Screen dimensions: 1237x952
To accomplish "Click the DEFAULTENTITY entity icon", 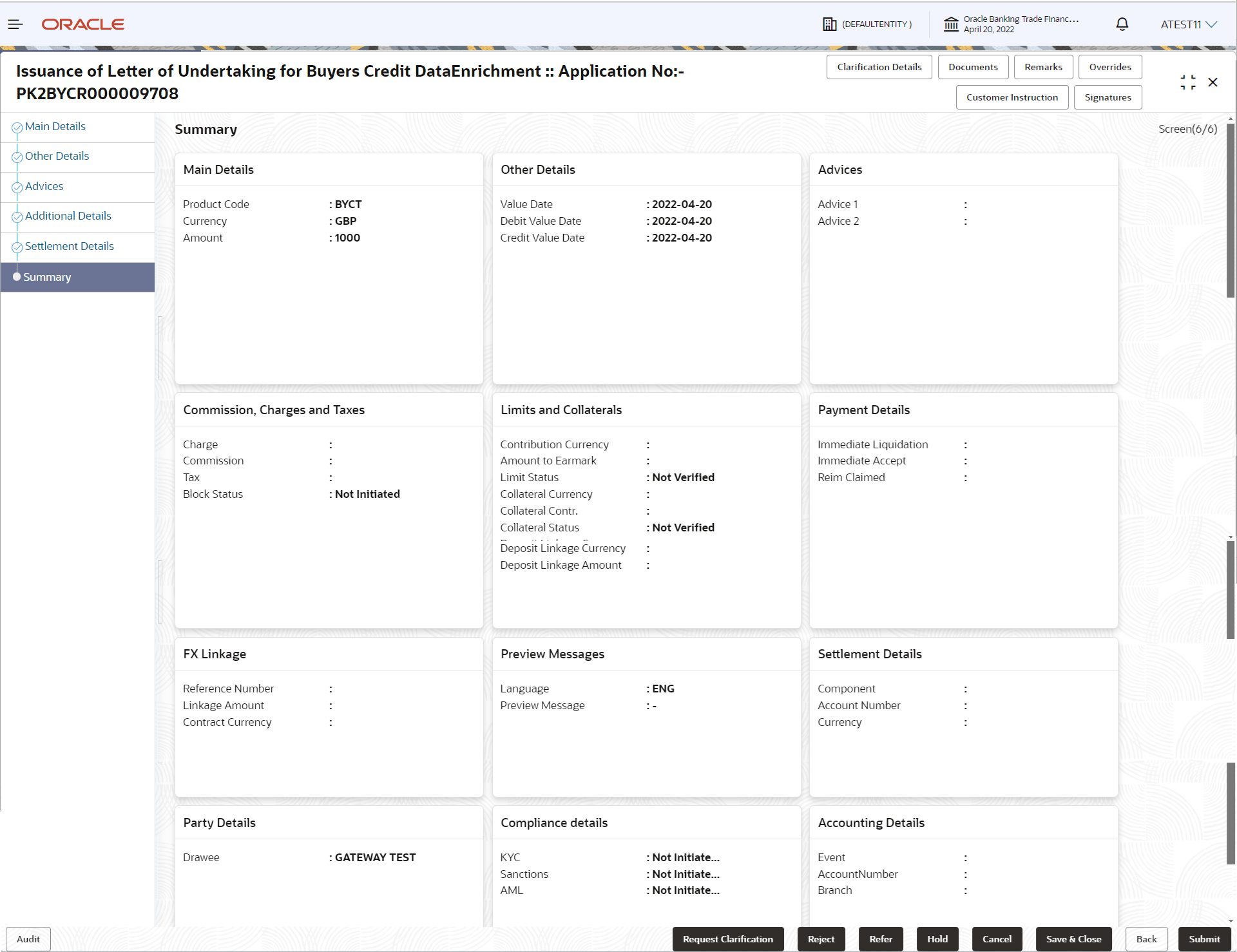I will coord(830,24).
